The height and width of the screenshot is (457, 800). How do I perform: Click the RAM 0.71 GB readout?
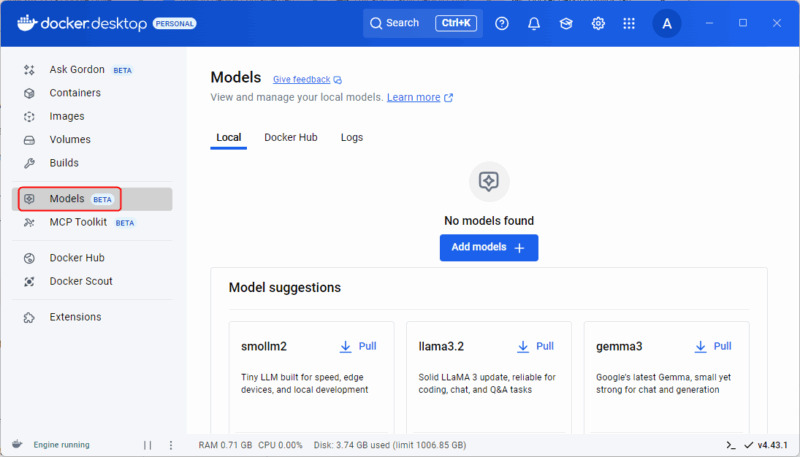225,445
